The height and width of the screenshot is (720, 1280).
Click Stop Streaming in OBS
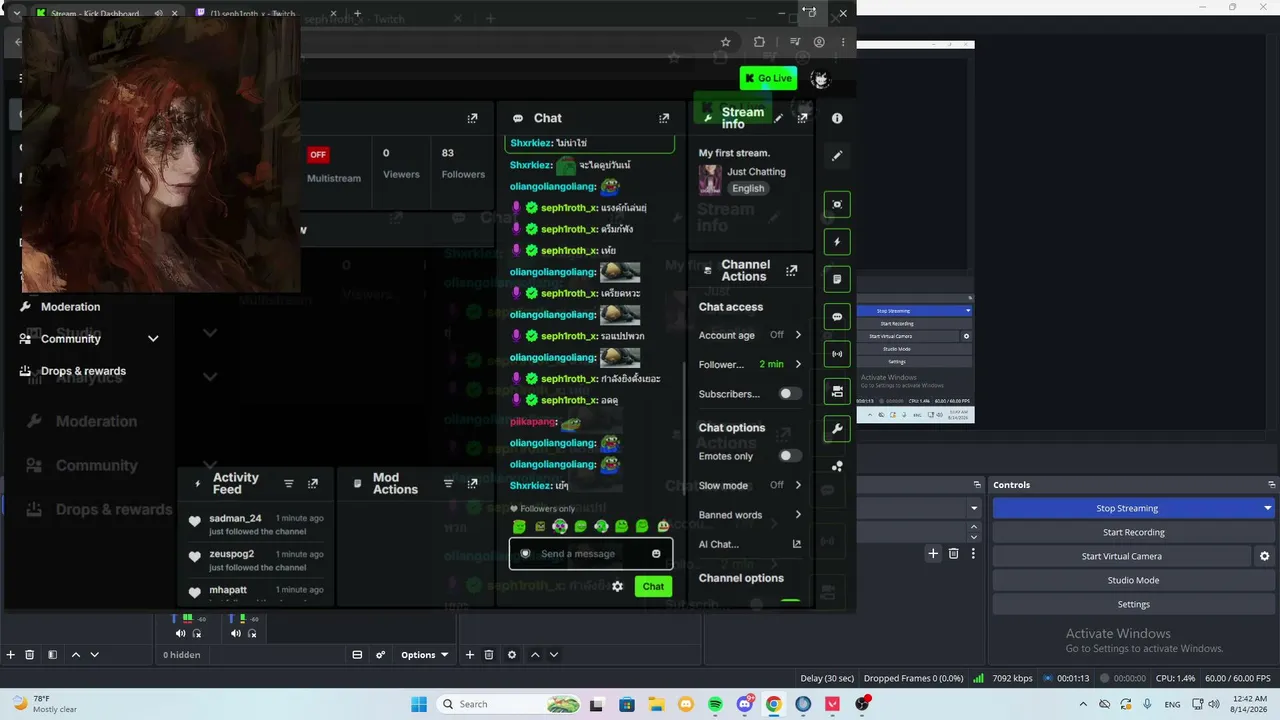point(1126,508)
